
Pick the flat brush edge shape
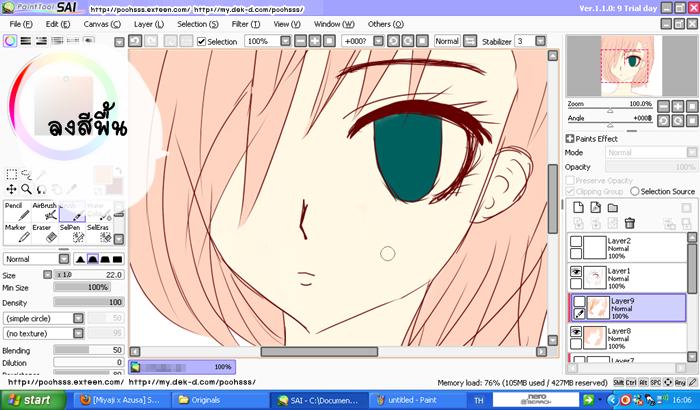click(x=117, y=259)
